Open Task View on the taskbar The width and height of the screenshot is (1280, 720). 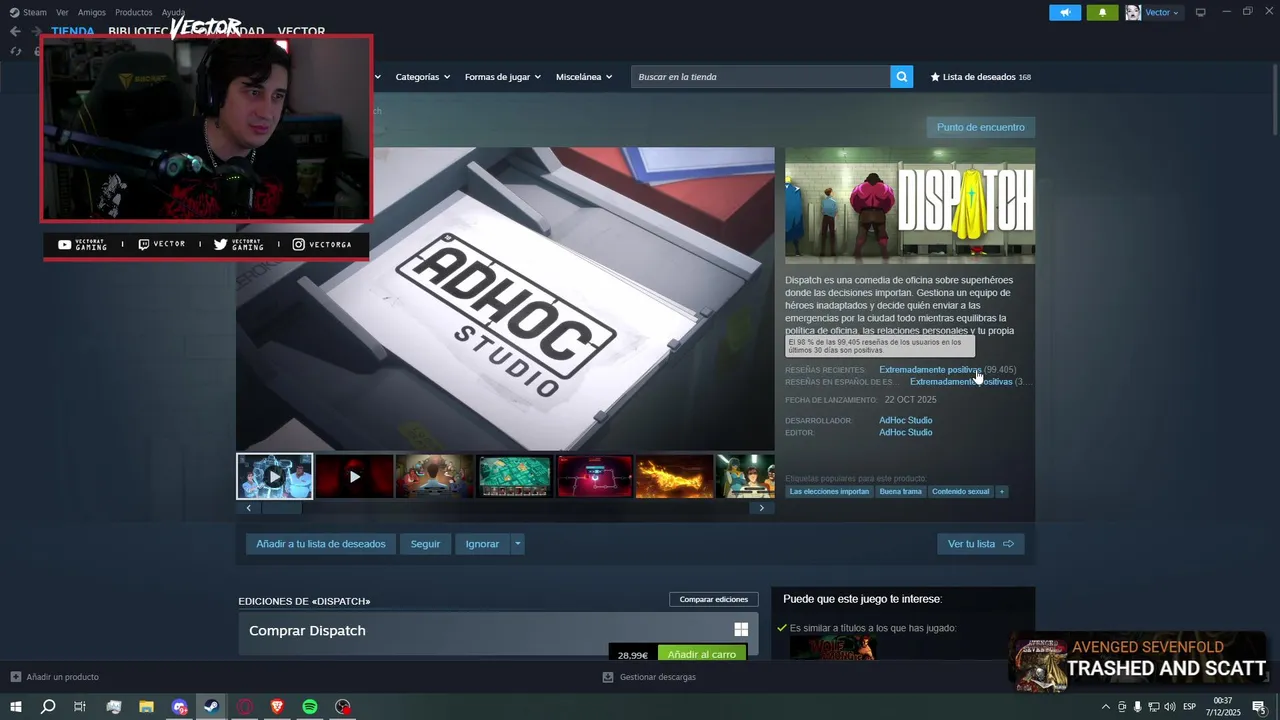80,707
